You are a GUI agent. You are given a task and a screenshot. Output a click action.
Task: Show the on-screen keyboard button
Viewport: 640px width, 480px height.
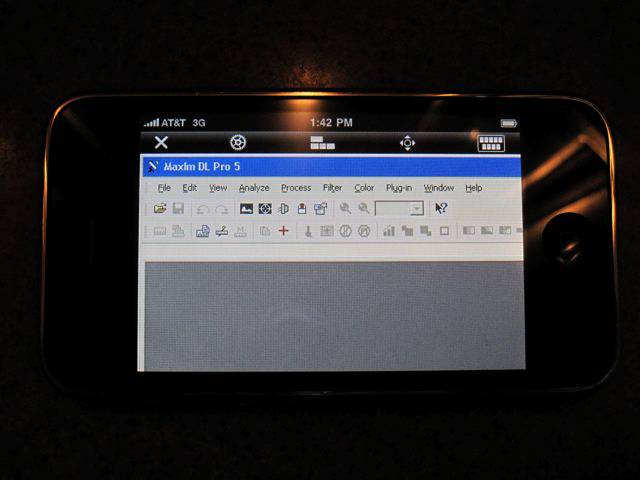491,143
